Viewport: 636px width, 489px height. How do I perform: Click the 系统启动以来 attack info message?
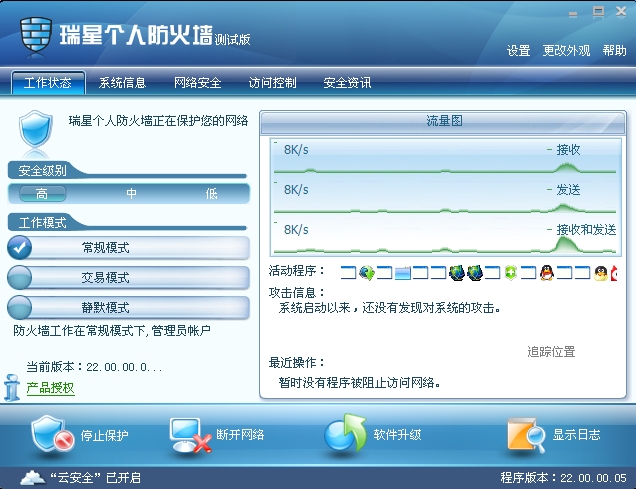tap(389, 308)
